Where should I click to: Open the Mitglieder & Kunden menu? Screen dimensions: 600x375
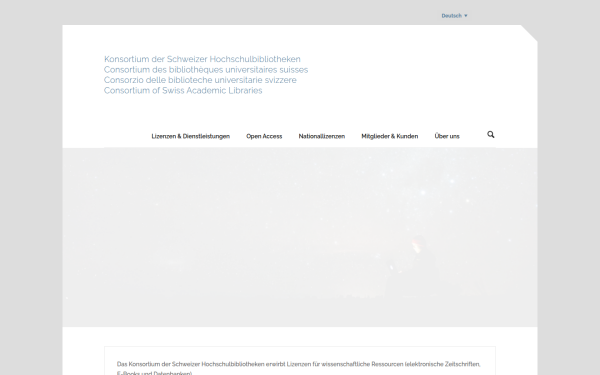coord(390,136)
